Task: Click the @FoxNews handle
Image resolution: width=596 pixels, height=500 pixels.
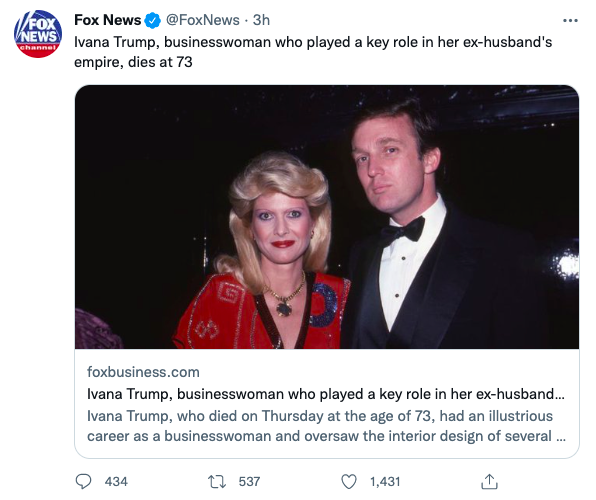Action: pos(203,20)
